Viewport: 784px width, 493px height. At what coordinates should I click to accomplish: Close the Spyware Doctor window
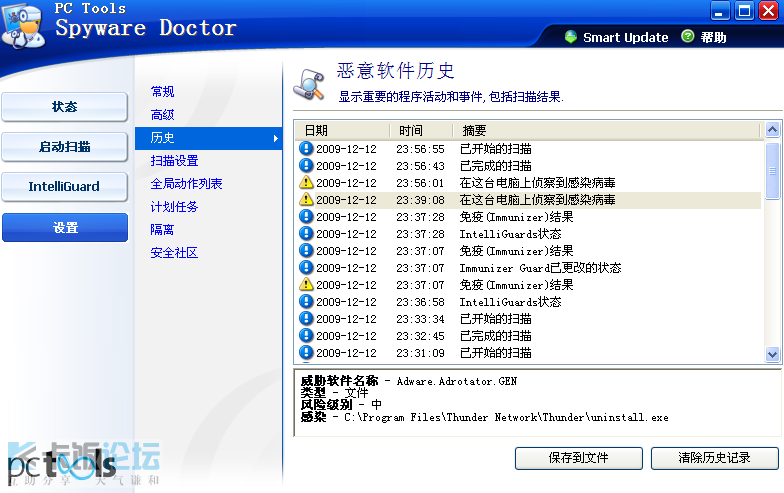[x=768, y=11]
